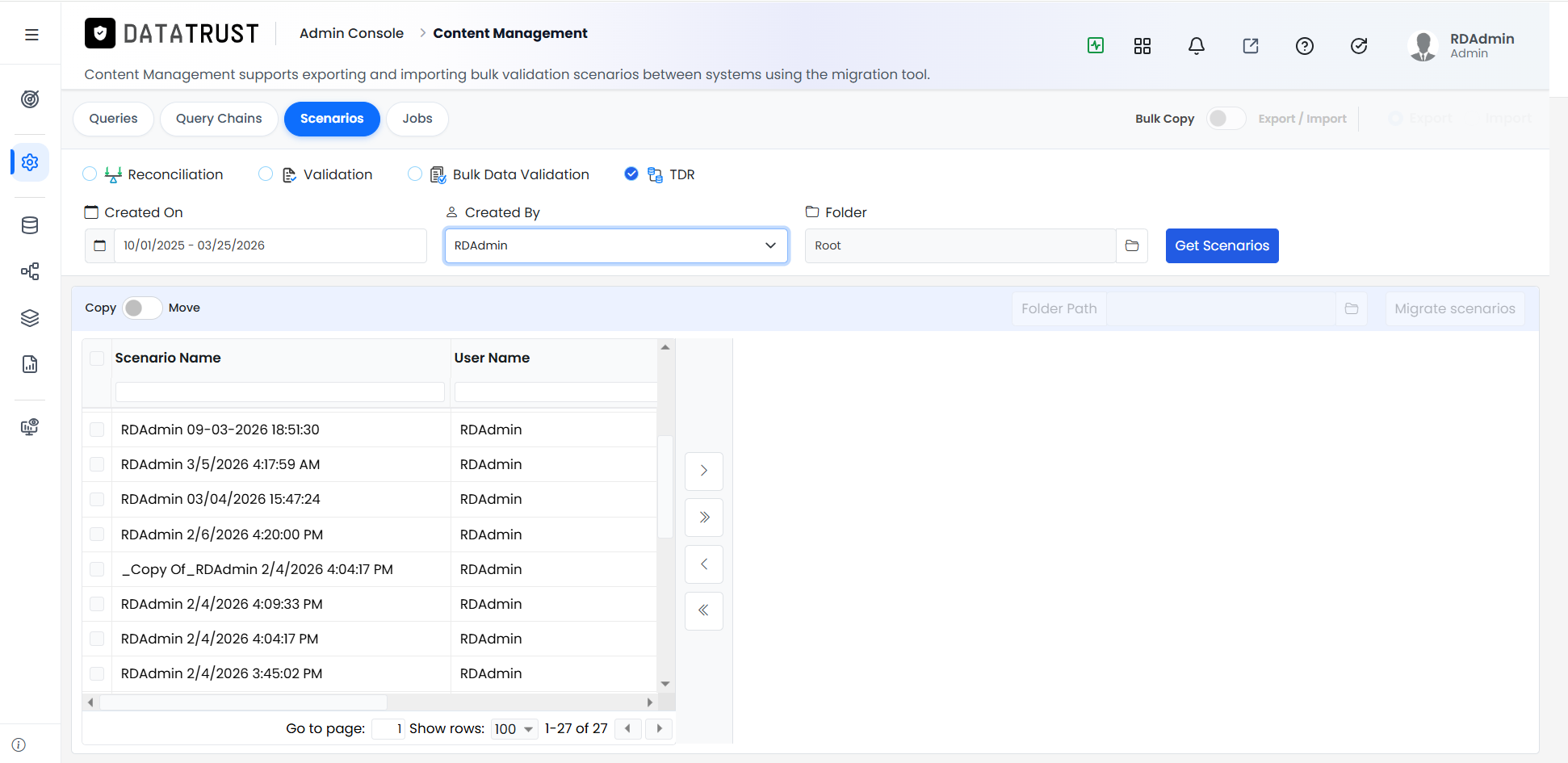Move all scenarios right with double chevron

(x=704, y=518)
